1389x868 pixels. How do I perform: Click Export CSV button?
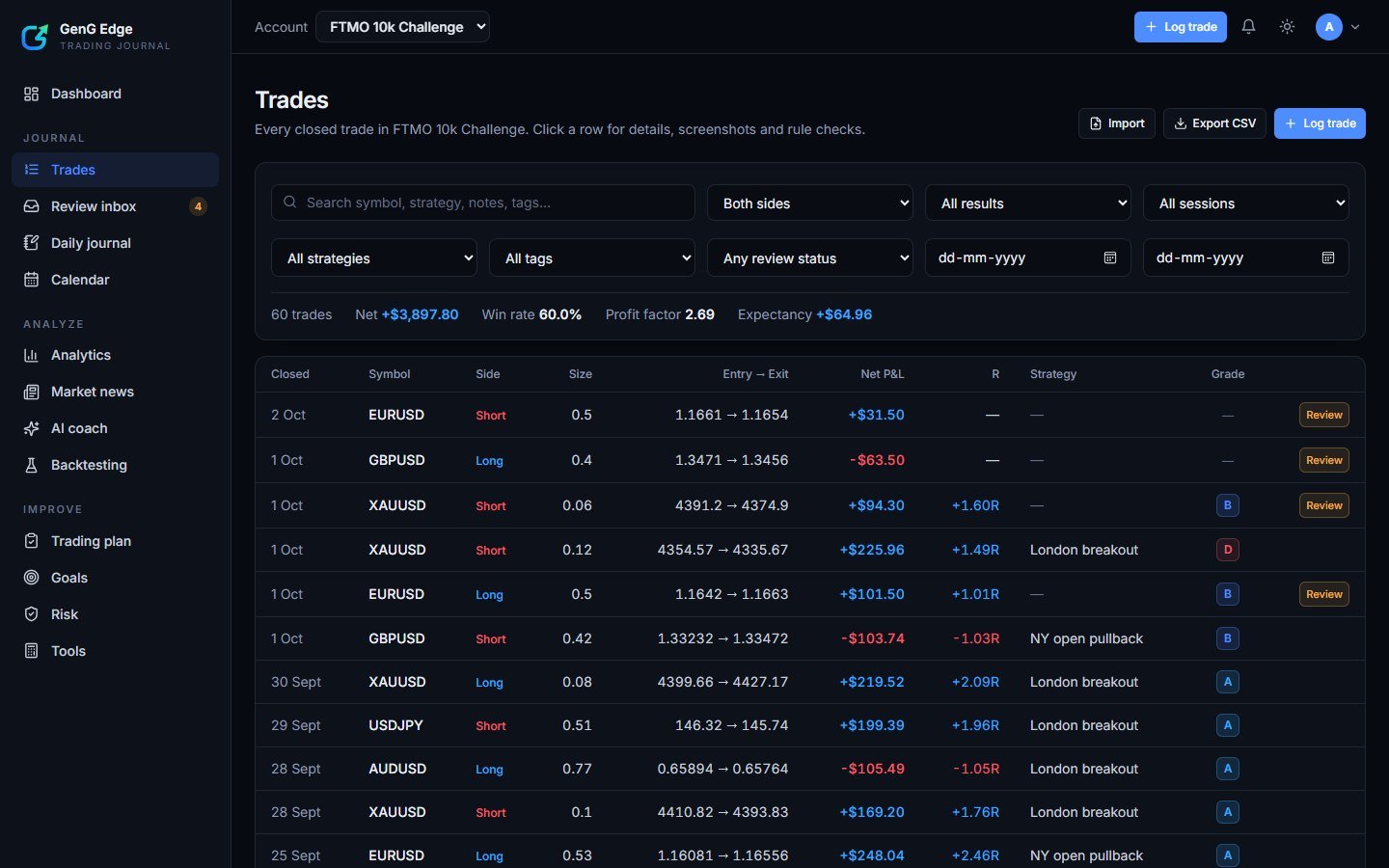[1214, 123]
